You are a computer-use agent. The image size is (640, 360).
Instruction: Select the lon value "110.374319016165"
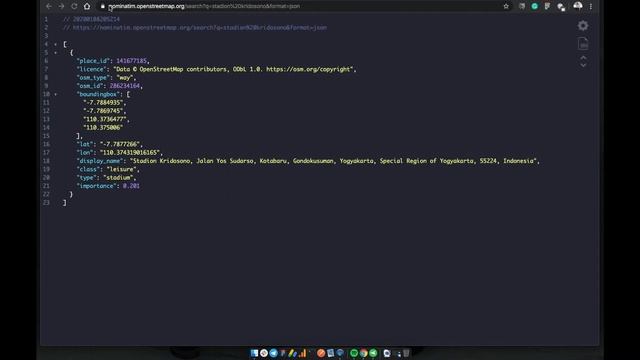pyautogui.click(x=130, y=153)
